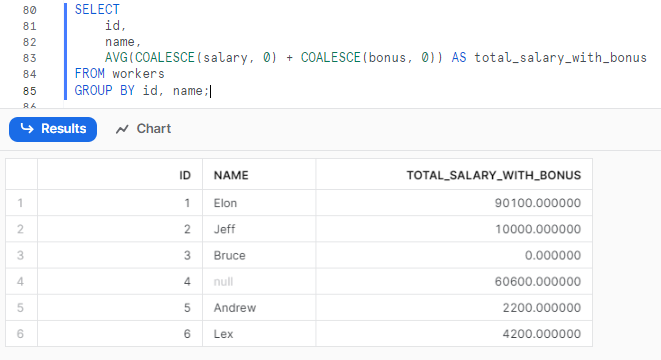Select the cell containing Andrew

(259, 308)
